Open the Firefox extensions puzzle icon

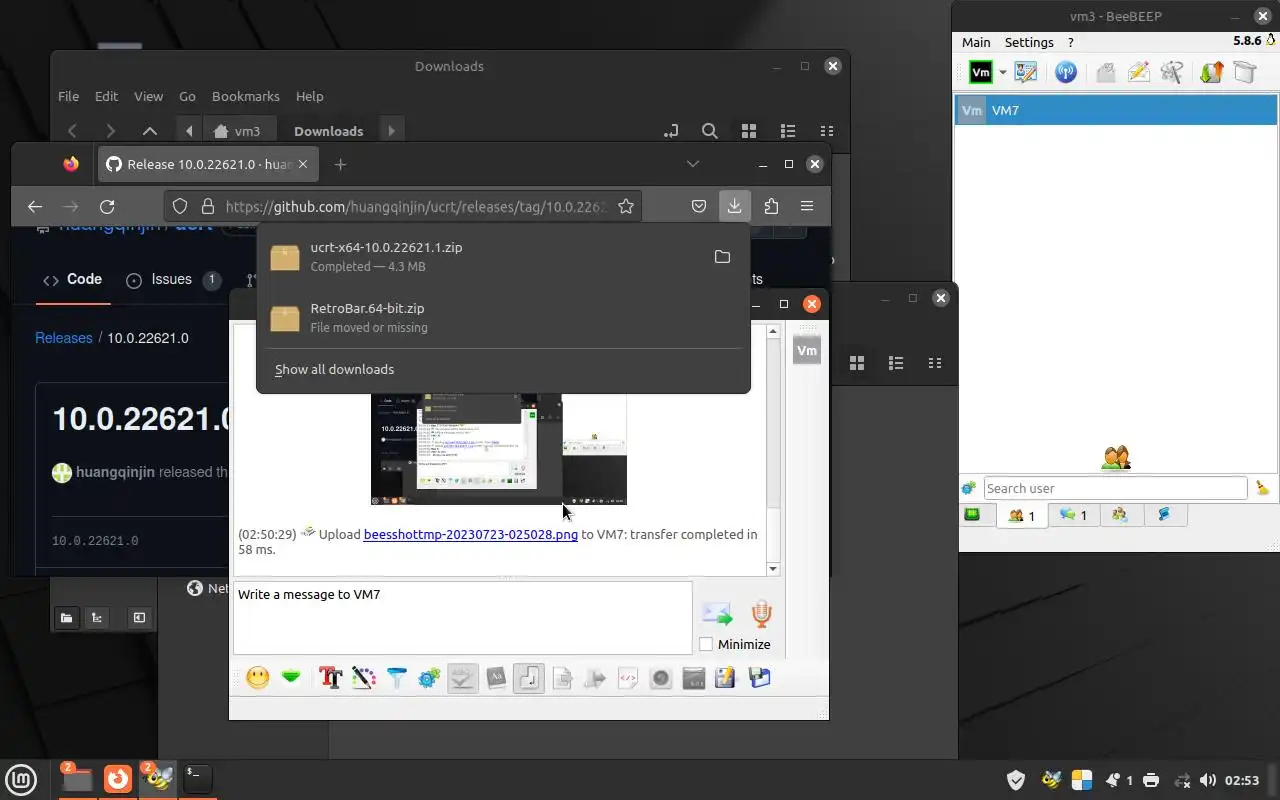click(771, 206)
